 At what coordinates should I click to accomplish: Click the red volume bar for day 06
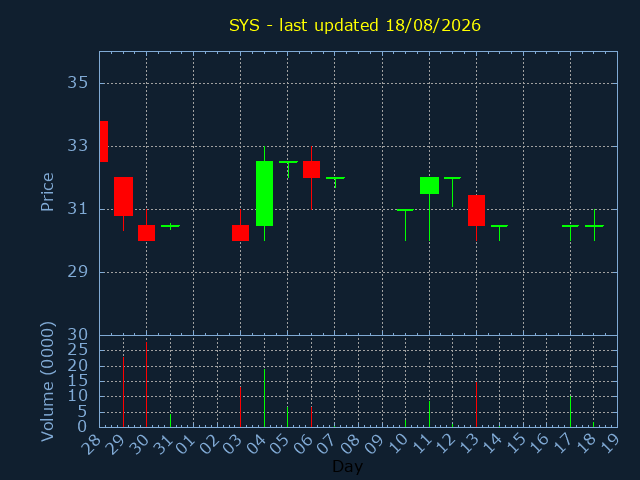click(x=311, y=416)
